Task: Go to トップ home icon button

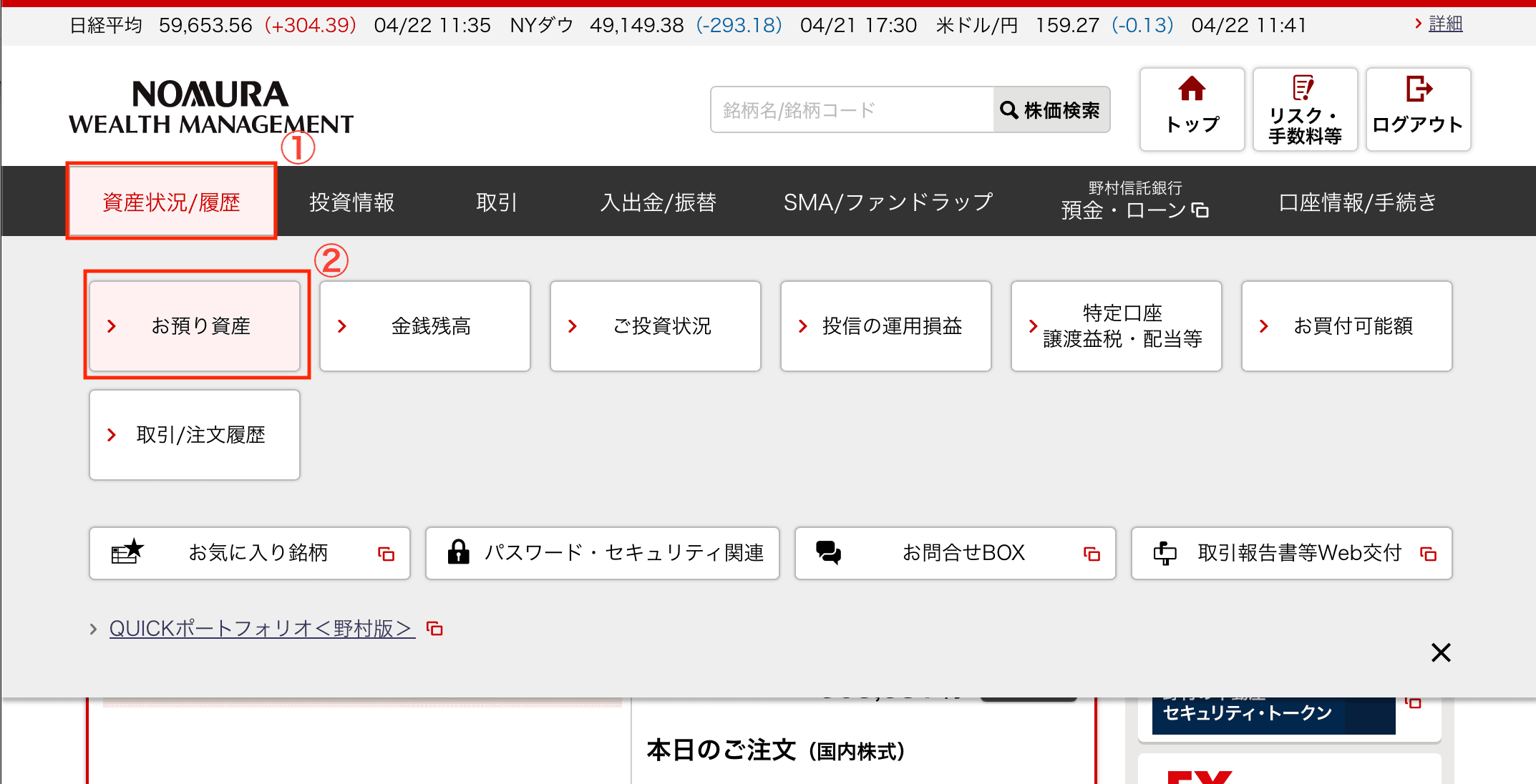Action: (1192, 109)
